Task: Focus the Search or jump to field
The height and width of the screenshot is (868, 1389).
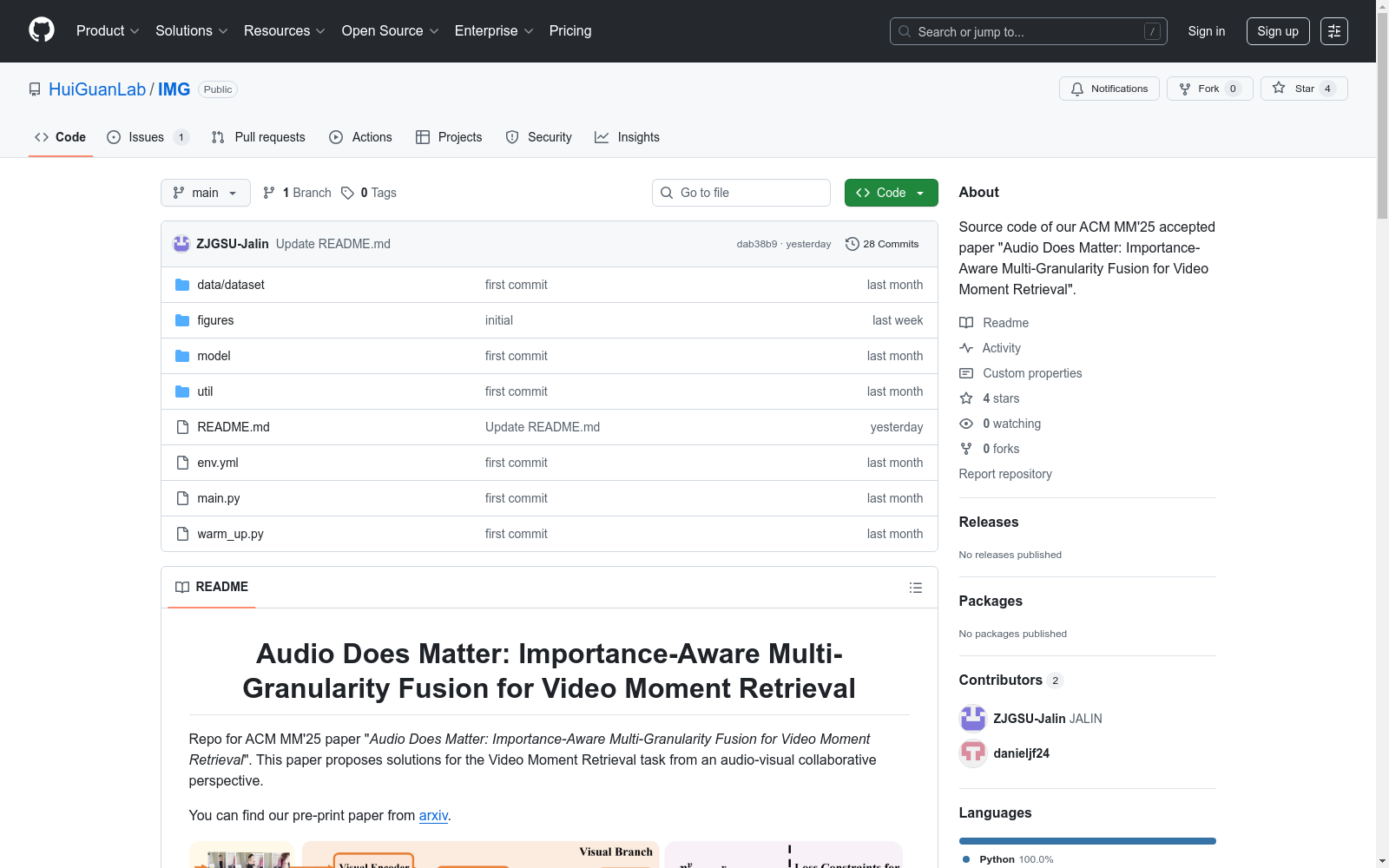Action: (x=1029, y=31)
